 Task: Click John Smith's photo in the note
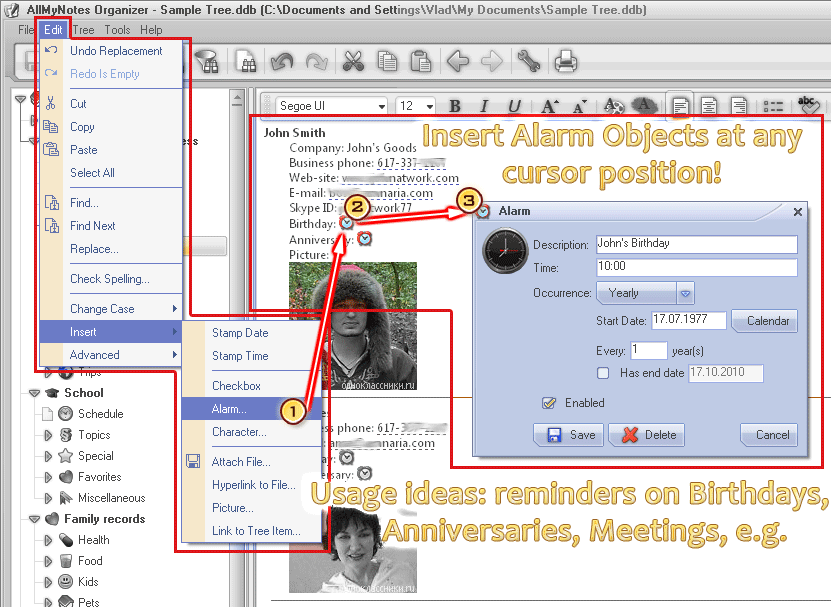[353, 326]
